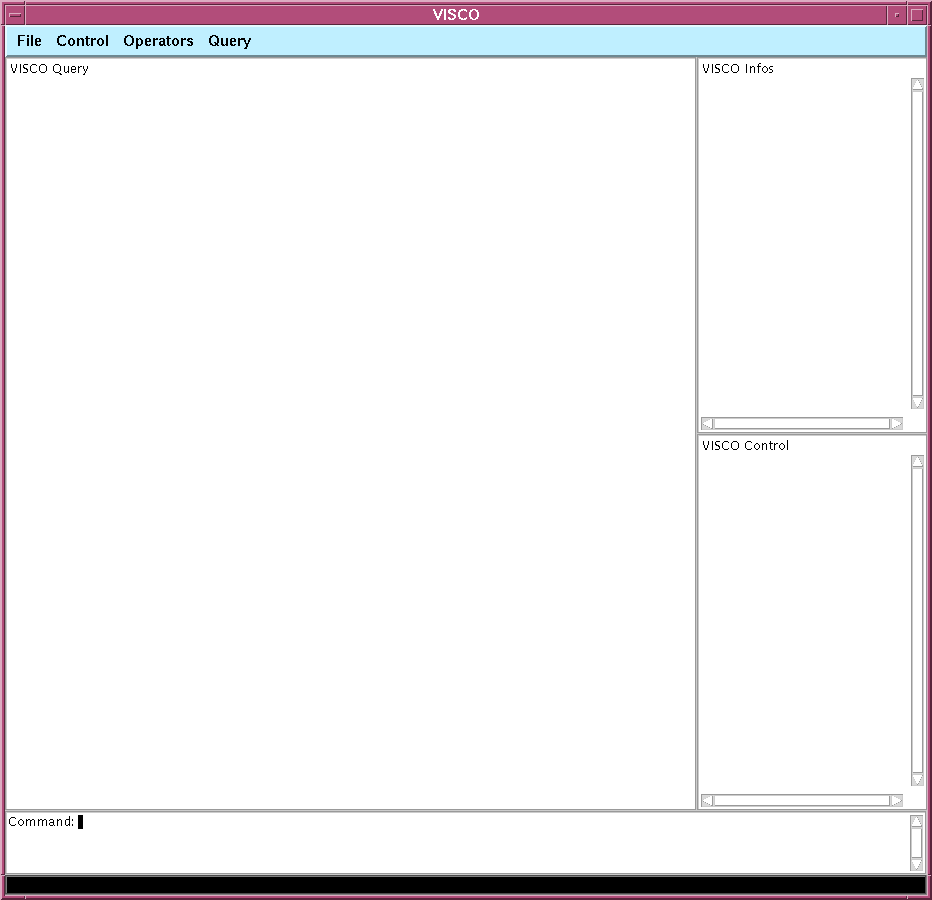This screenshot has width=932, height=900.
Task: Open the Operators menu
Action: pos(158,41)
